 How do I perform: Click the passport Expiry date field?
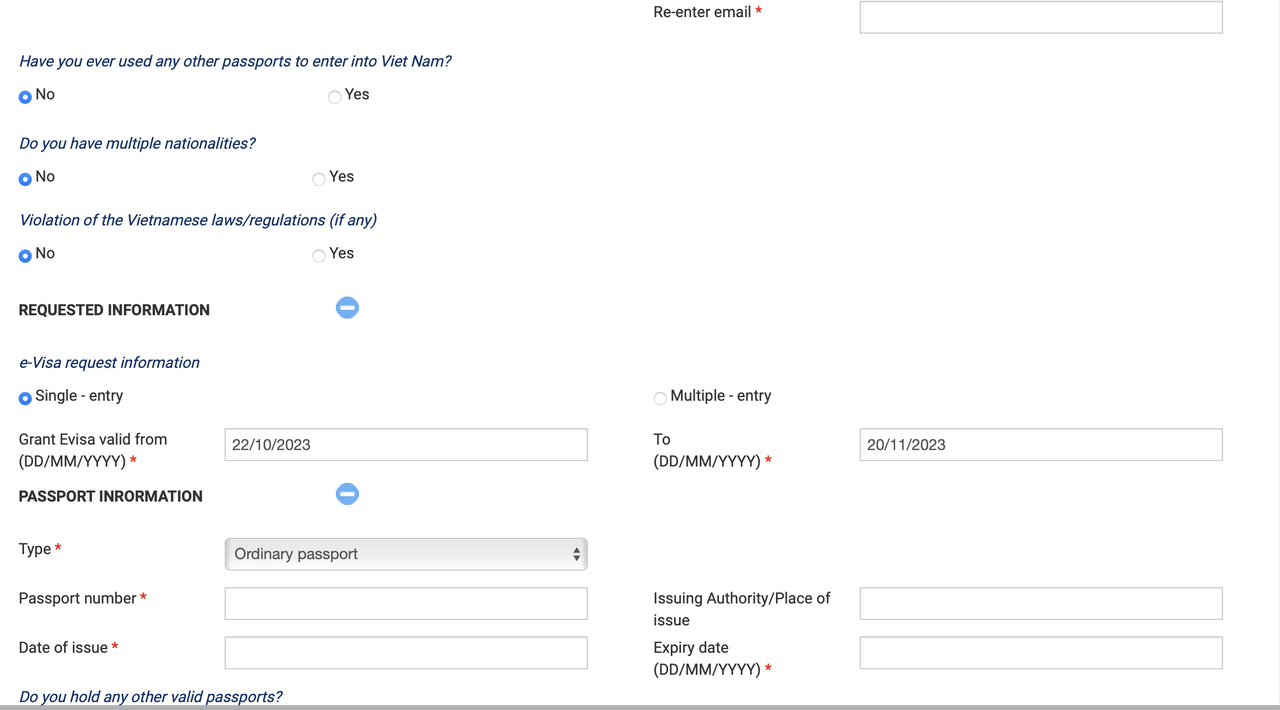coord(1041,653)
